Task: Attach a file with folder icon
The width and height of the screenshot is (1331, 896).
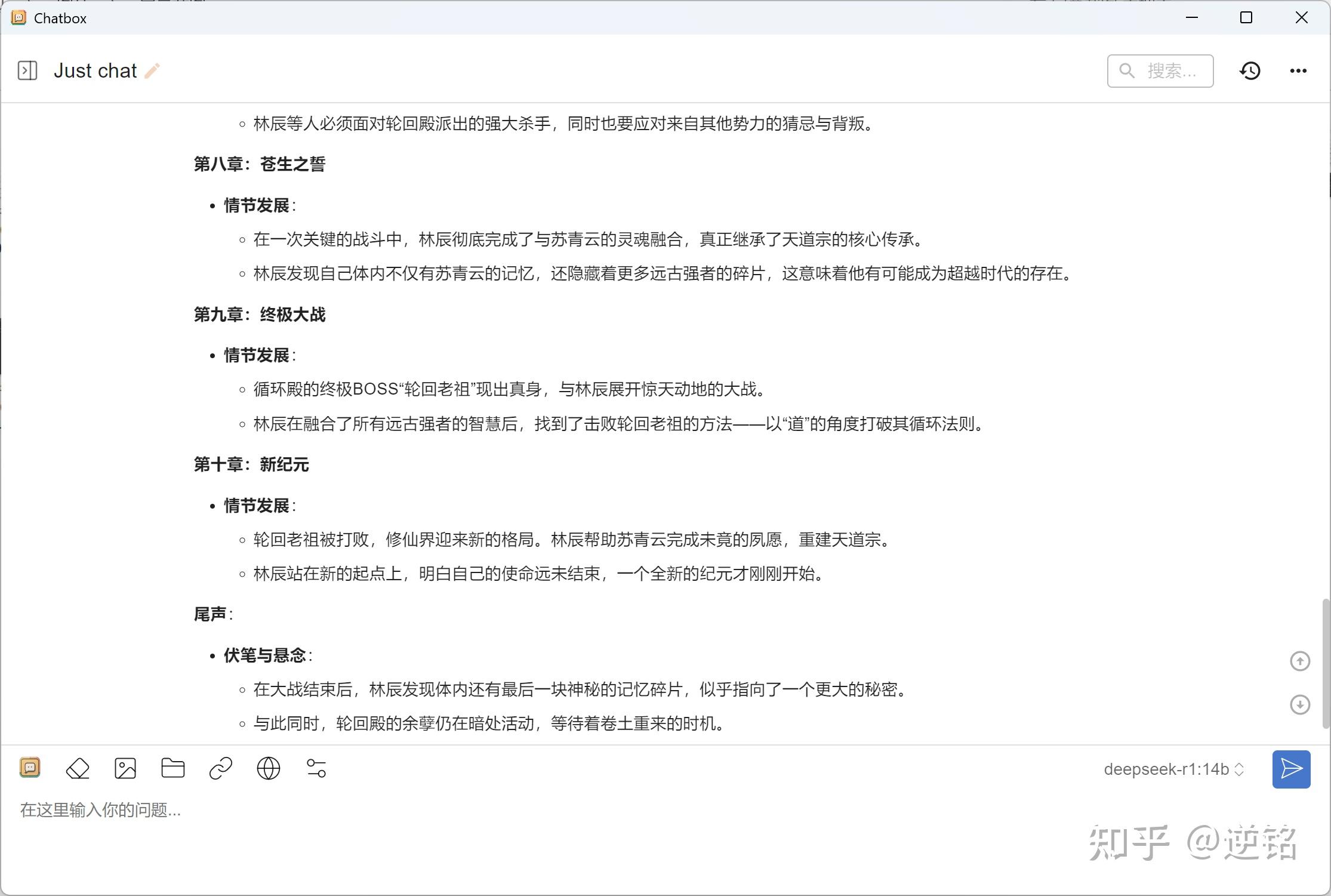Action: pos(173,768)
